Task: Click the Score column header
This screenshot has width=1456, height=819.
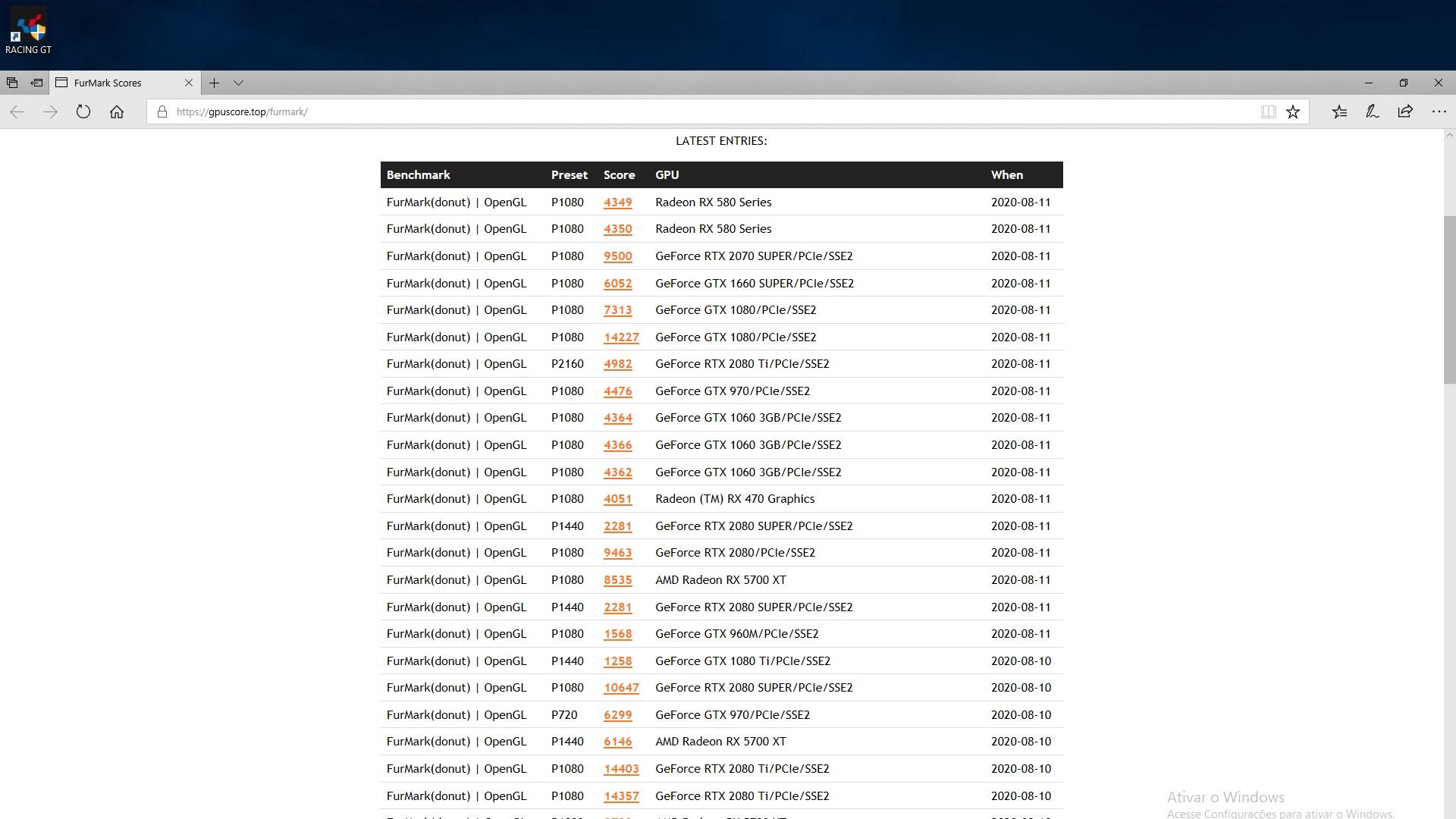Action: 619,175
